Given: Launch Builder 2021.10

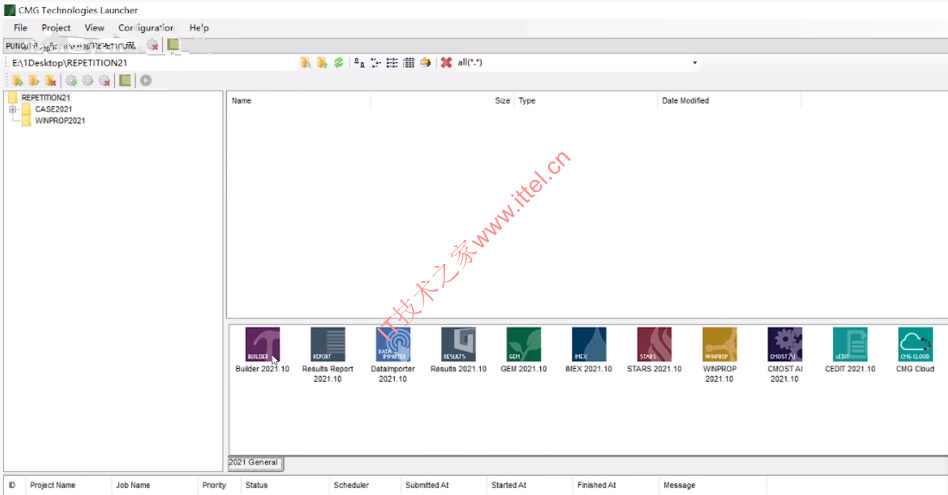Looking at the screenshot, I should click(x=262, y=350).
